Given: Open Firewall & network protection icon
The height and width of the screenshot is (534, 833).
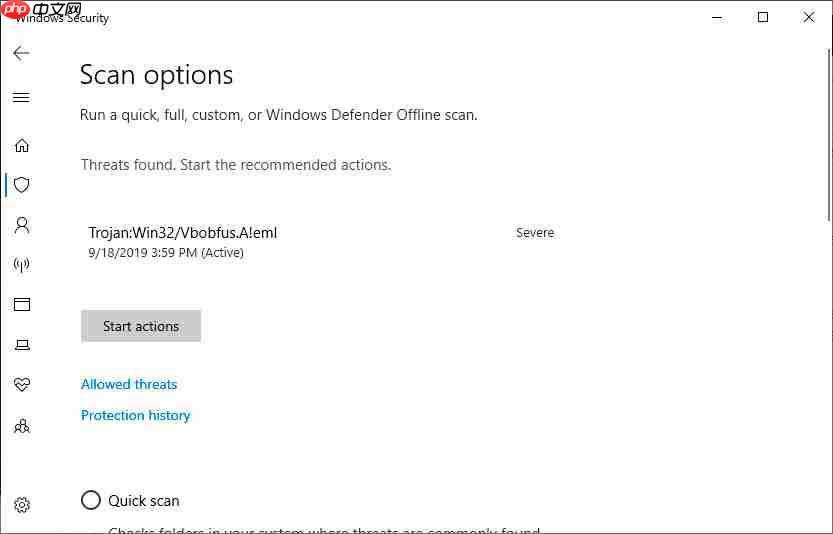Looking at the screenshot, I should pos(22,265).
